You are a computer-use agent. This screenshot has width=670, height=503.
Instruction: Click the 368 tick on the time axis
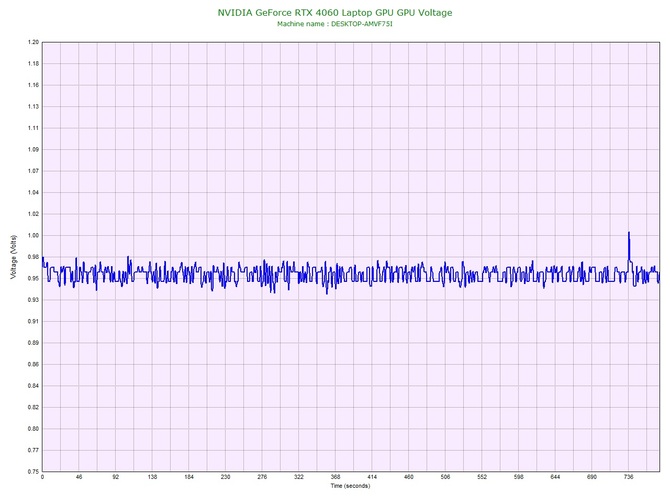(335, 477)
